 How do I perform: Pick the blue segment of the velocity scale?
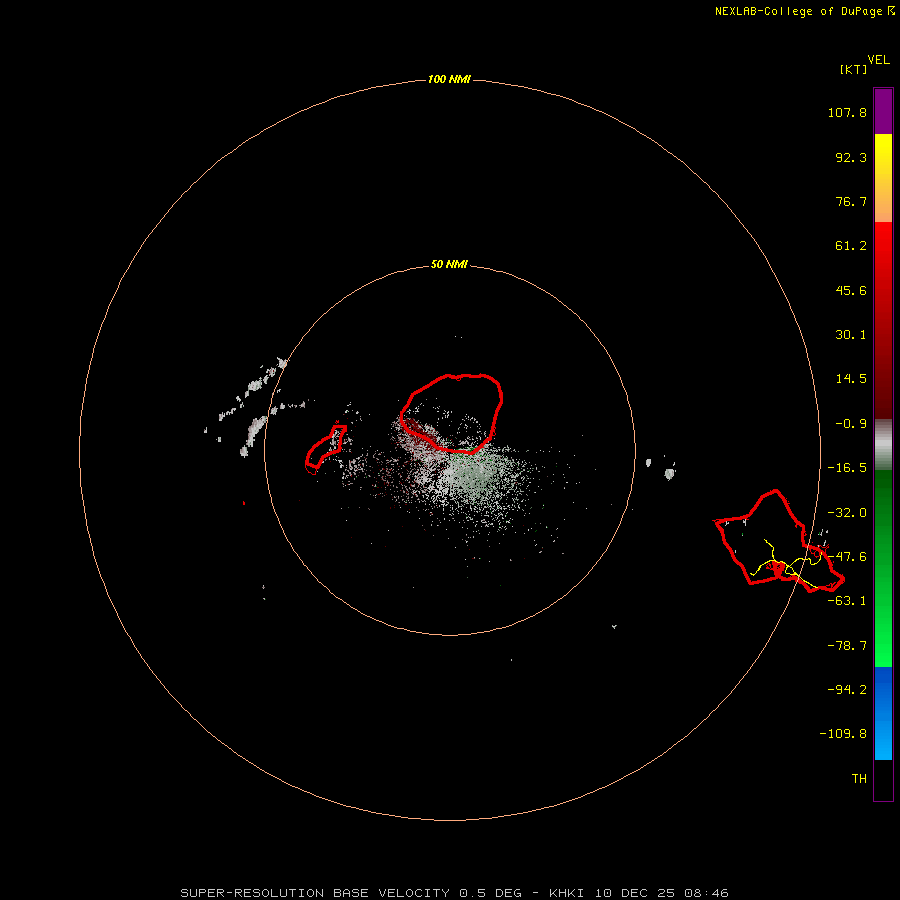click(883, 713)
